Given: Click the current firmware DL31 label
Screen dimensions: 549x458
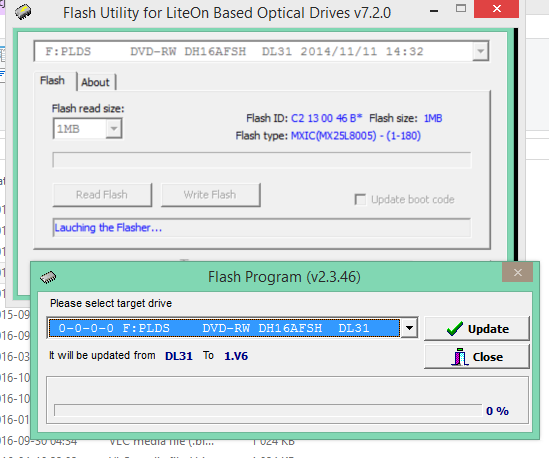Looking at the screenshot, I should 179,356.
